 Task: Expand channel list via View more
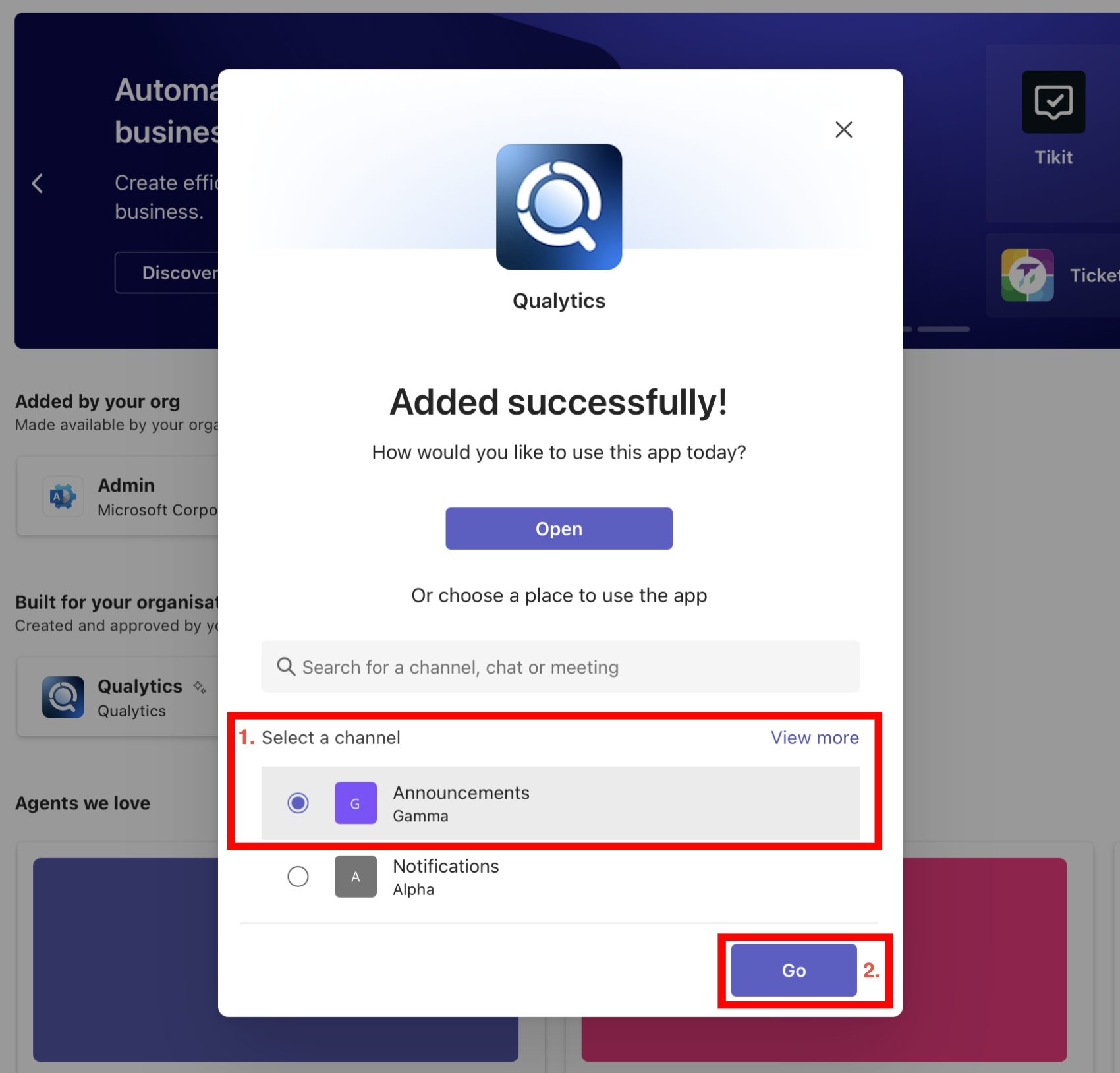815,738
